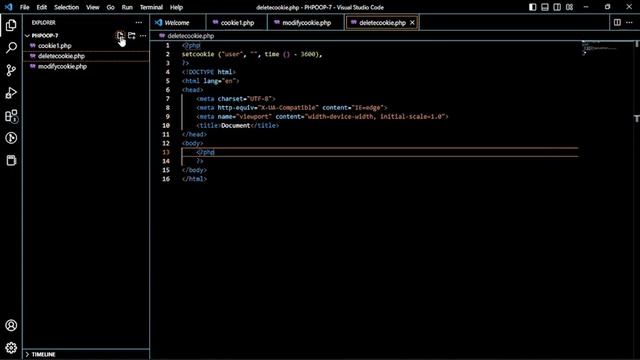
Task: Click line number 16 in the gutter
Action: 166,179
